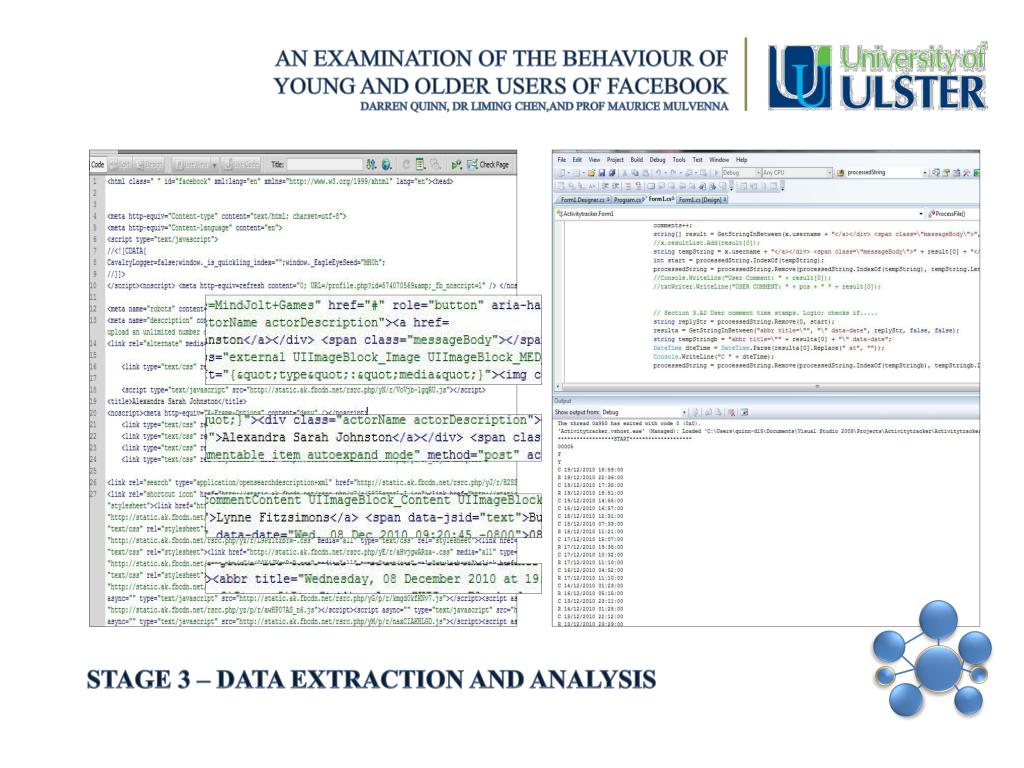Switch to Code view in Dreamweaver toolbar
1024x768 pixels.
[98, 165]
